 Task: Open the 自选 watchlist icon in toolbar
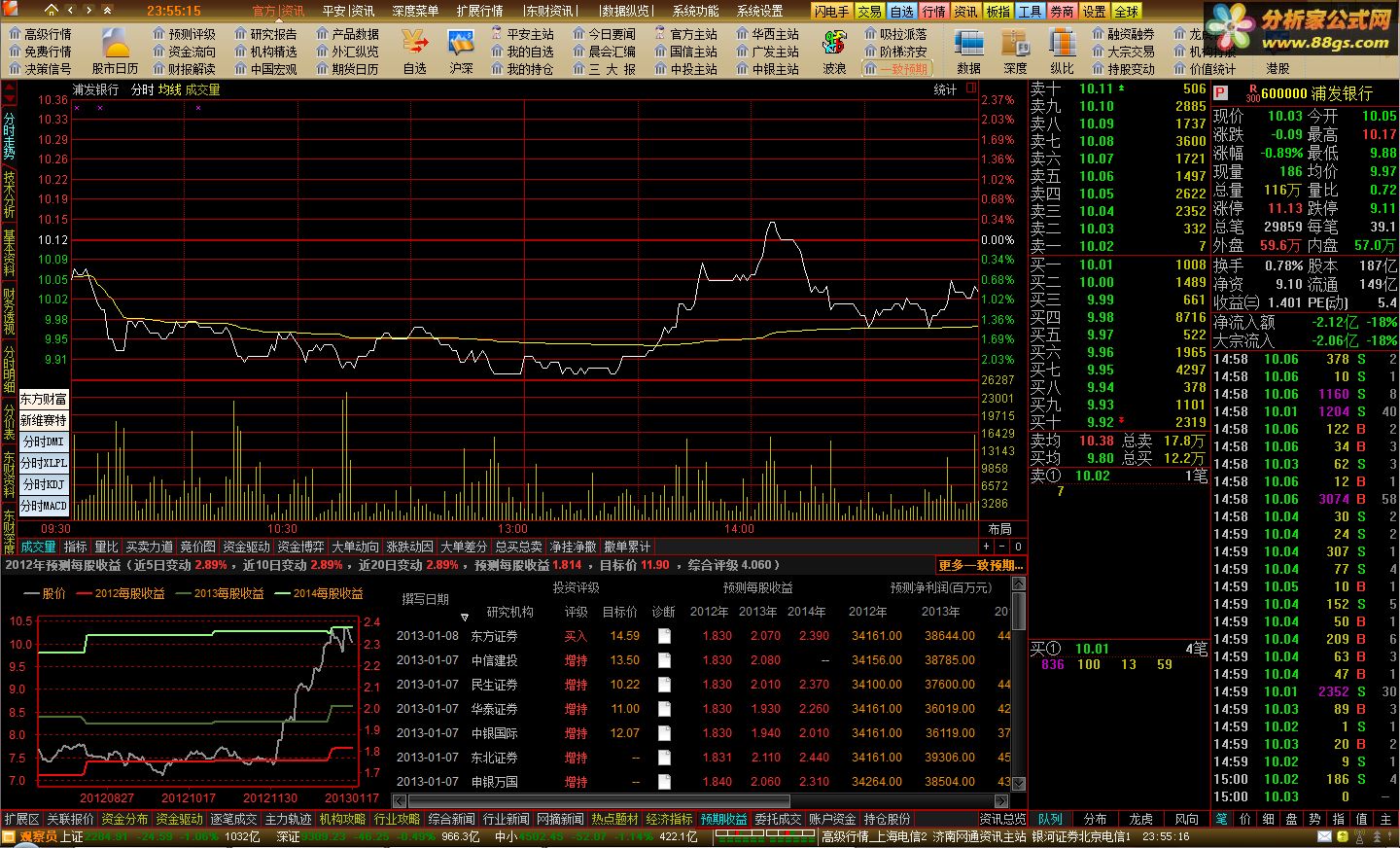(415, 52)
